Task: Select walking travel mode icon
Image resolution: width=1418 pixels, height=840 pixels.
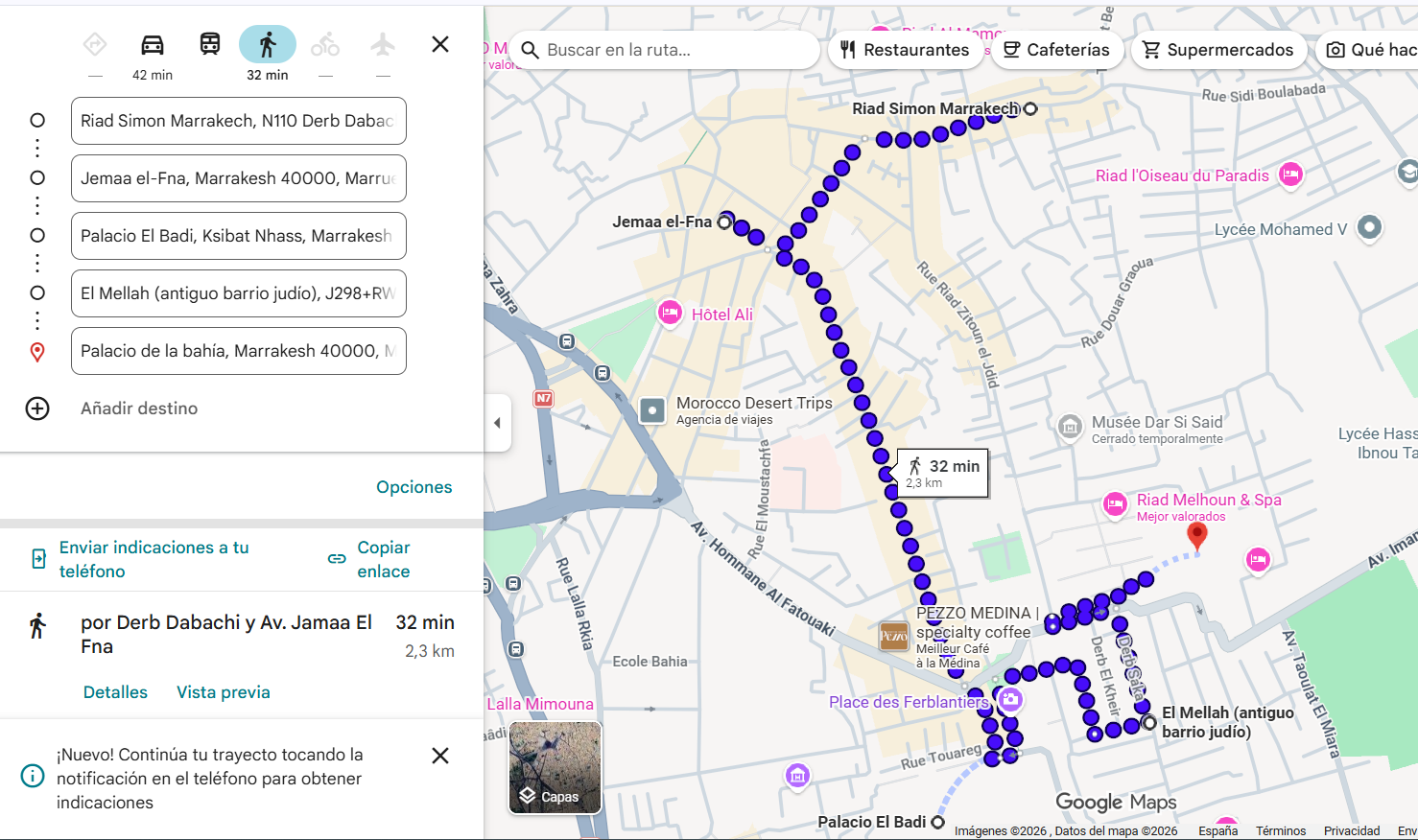Action: [x=268, y=45]
